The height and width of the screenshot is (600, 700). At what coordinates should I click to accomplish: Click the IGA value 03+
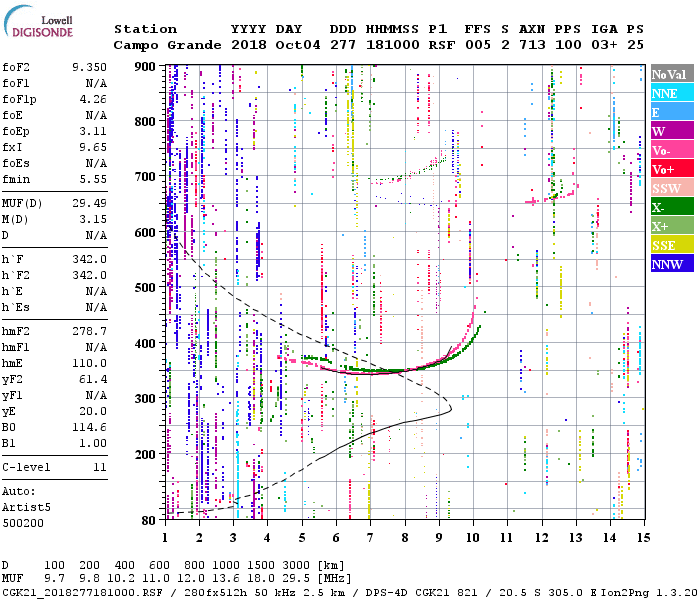pos(604,45)
